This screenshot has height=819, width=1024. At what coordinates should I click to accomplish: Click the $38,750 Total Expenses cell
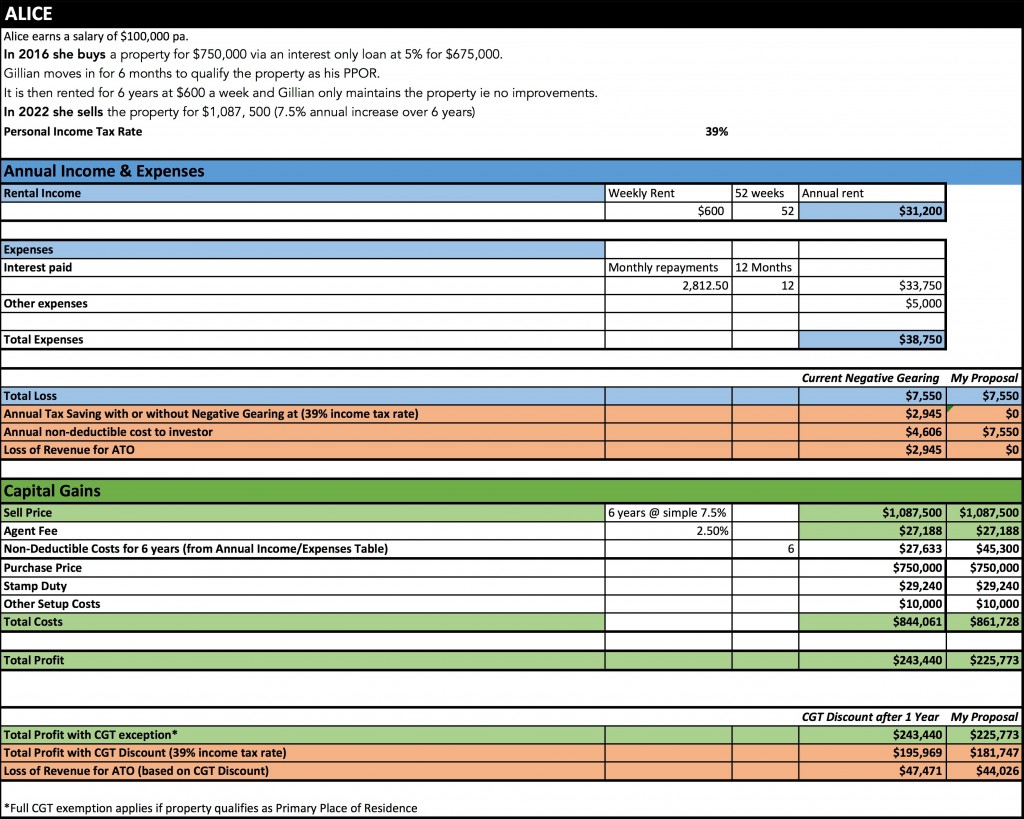918,339
